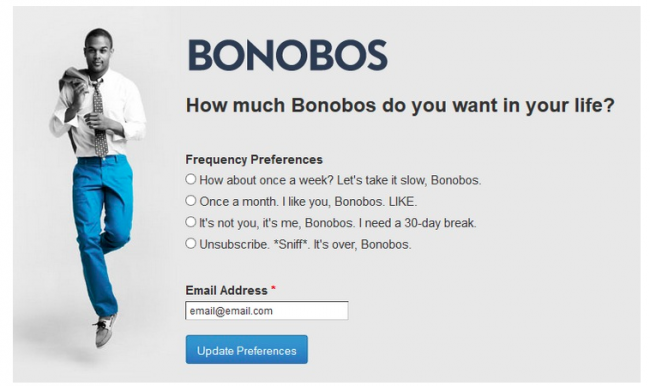
Task: Select the once a month radio button
Action: pos(190,201)
